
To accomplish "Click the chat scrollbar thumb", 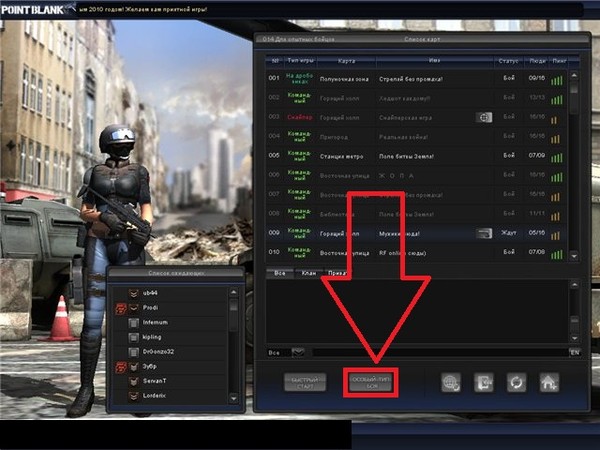I will pyautogui.click(x=574, y=321).
